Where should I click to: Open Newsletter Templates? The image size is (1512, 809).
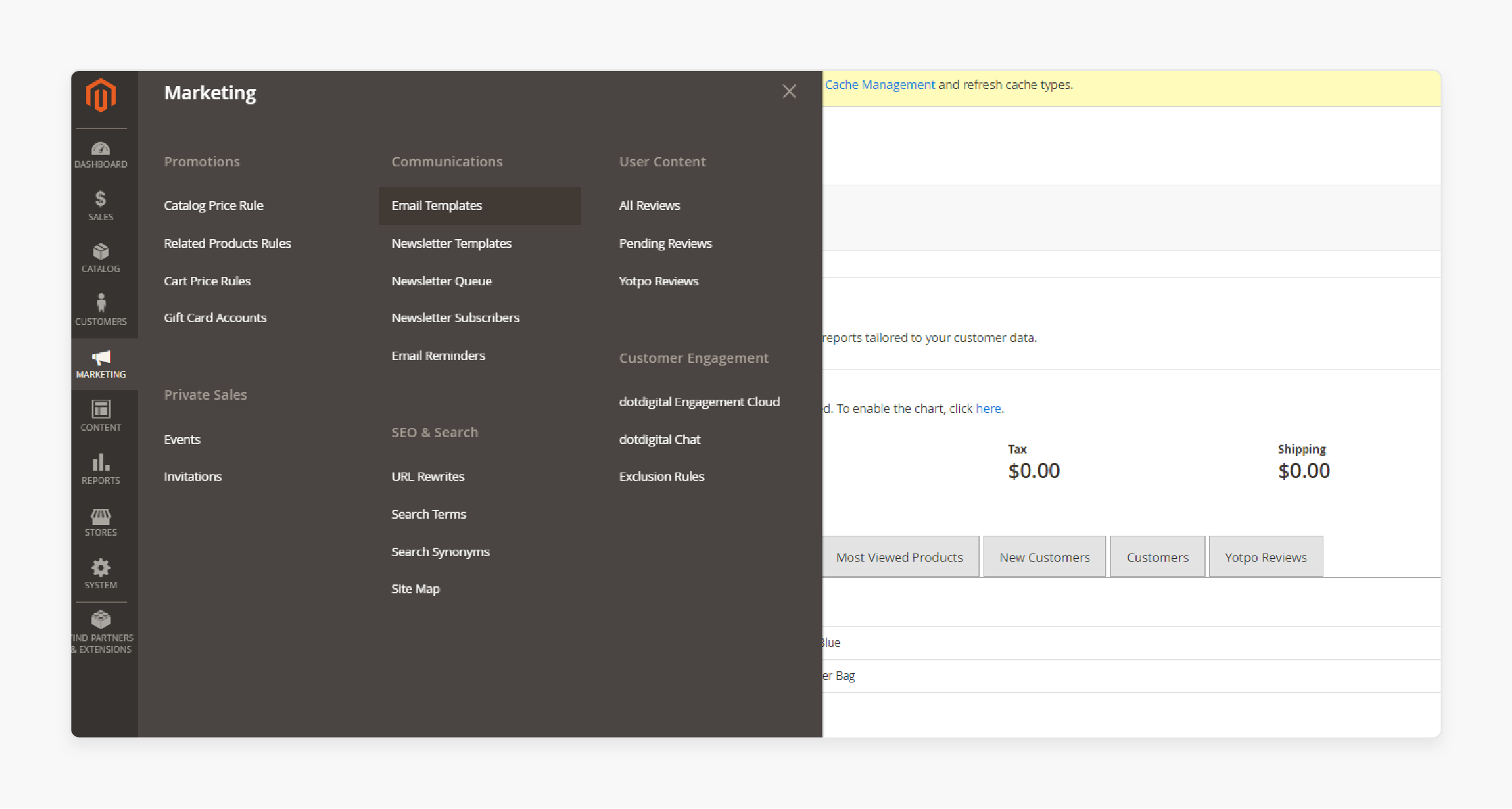(451, 244)
